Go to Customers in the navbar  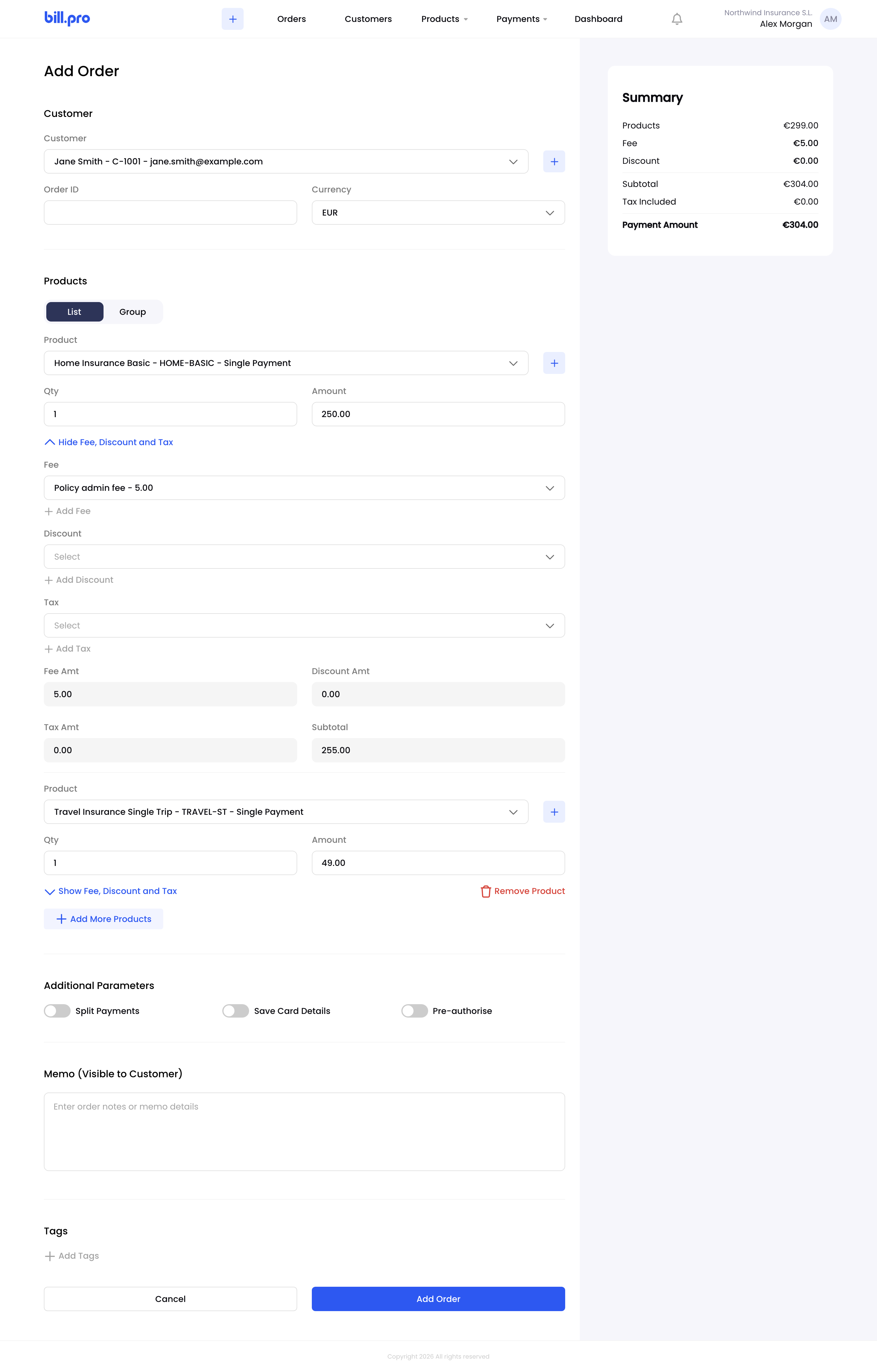click(x=368, y=19)
